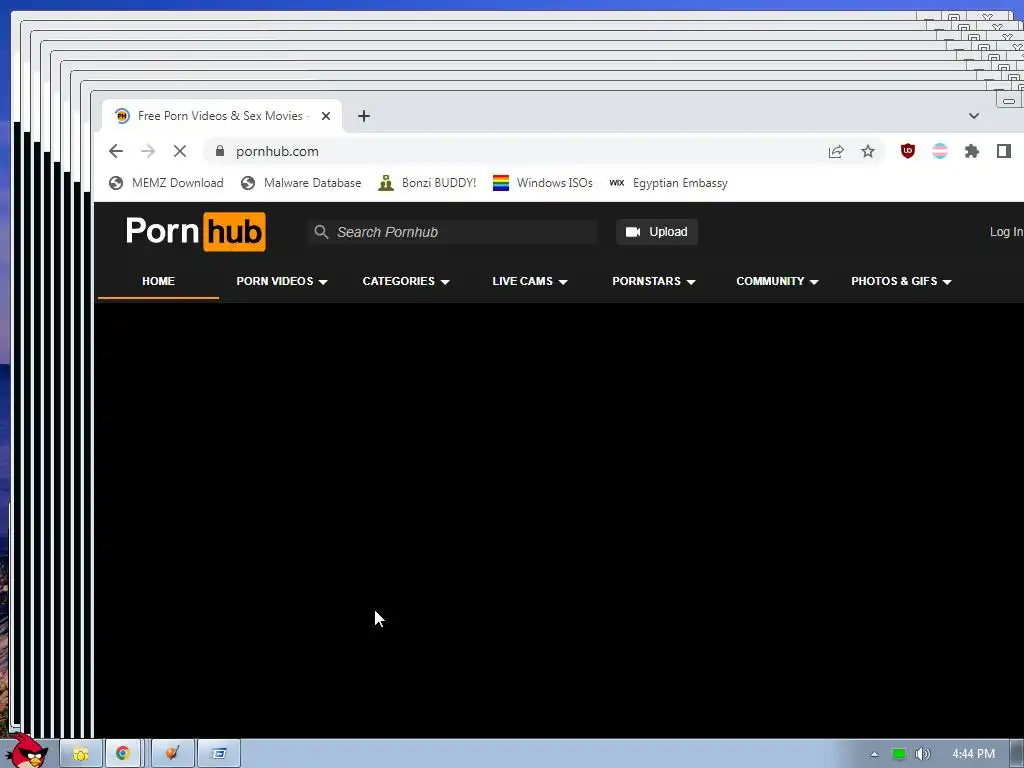Viewport: 1024px width, 768px height.
Task: Expand the dropdown between LIVE CAMS and COMMUNITY
Action: 654,281
